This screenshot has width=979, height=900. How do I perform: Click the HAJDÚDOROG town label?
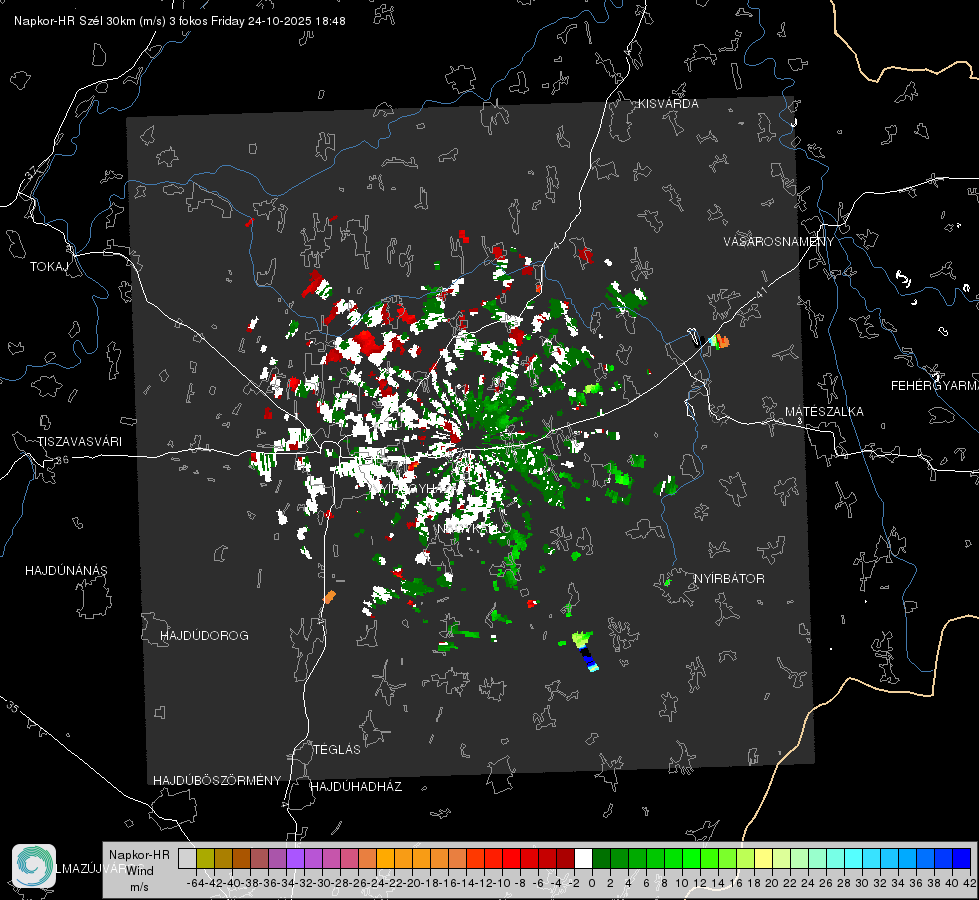[204, 636]
